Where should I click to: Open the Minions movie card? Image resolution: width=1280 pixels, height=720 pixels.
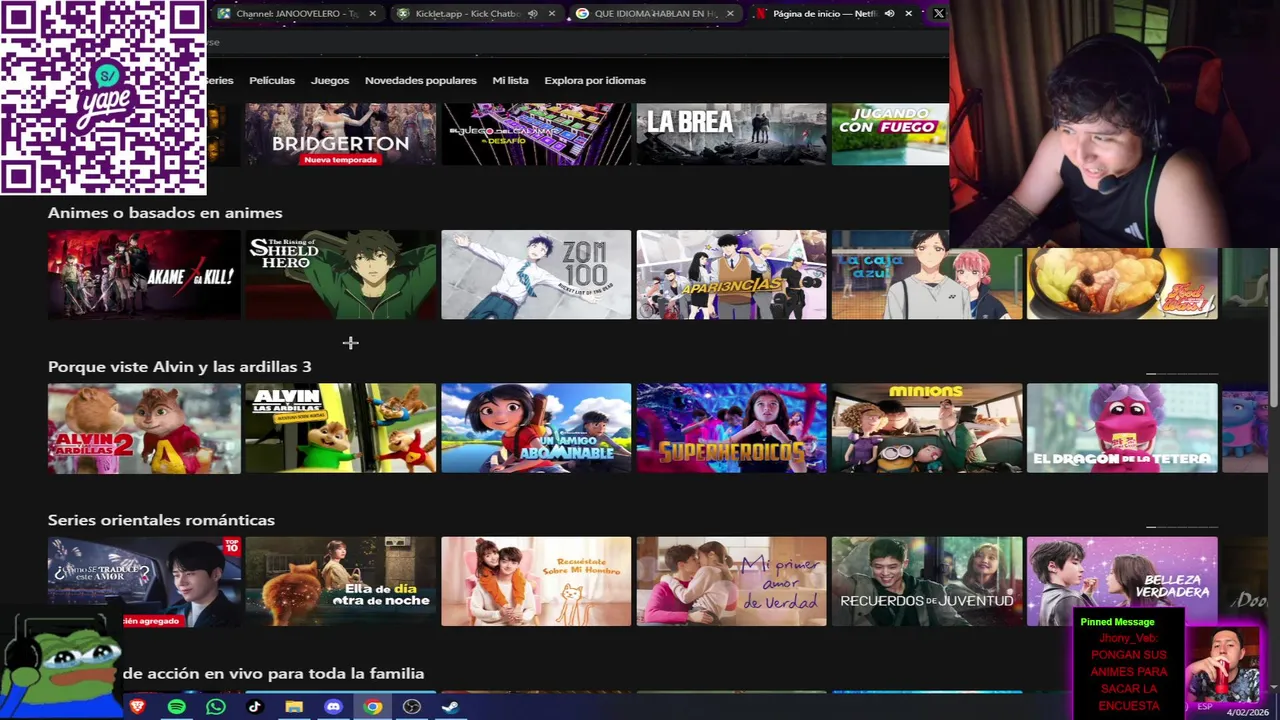pos(927,428)
